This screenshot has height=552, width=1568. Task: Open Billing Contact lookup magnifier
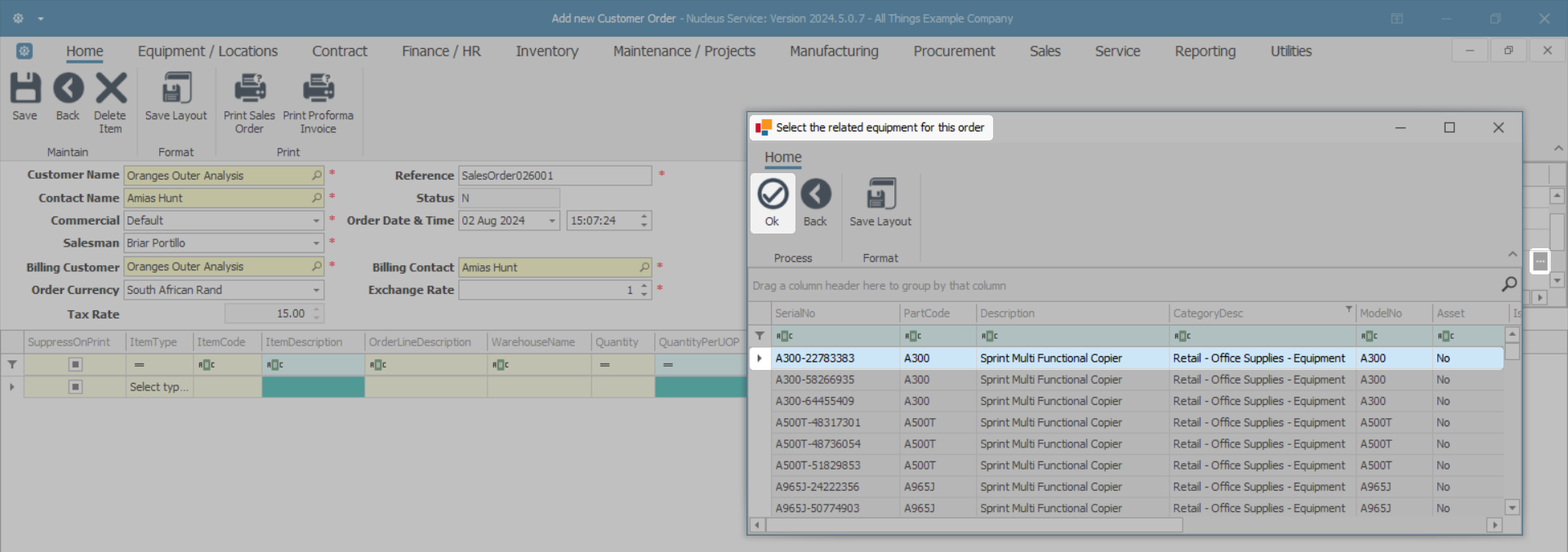644,267
